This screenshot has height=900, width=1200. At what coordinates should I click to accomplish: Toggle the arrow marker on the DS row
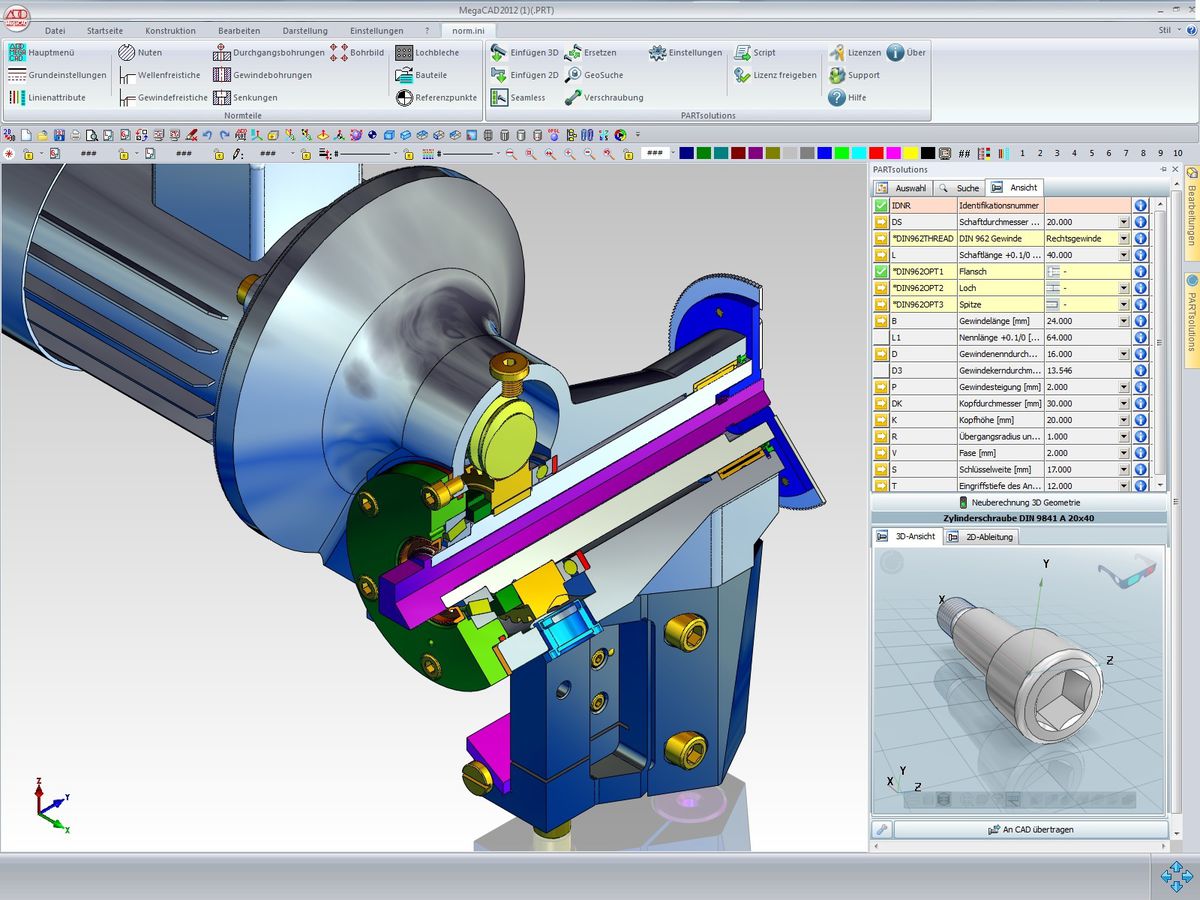[x=881, y=222]
